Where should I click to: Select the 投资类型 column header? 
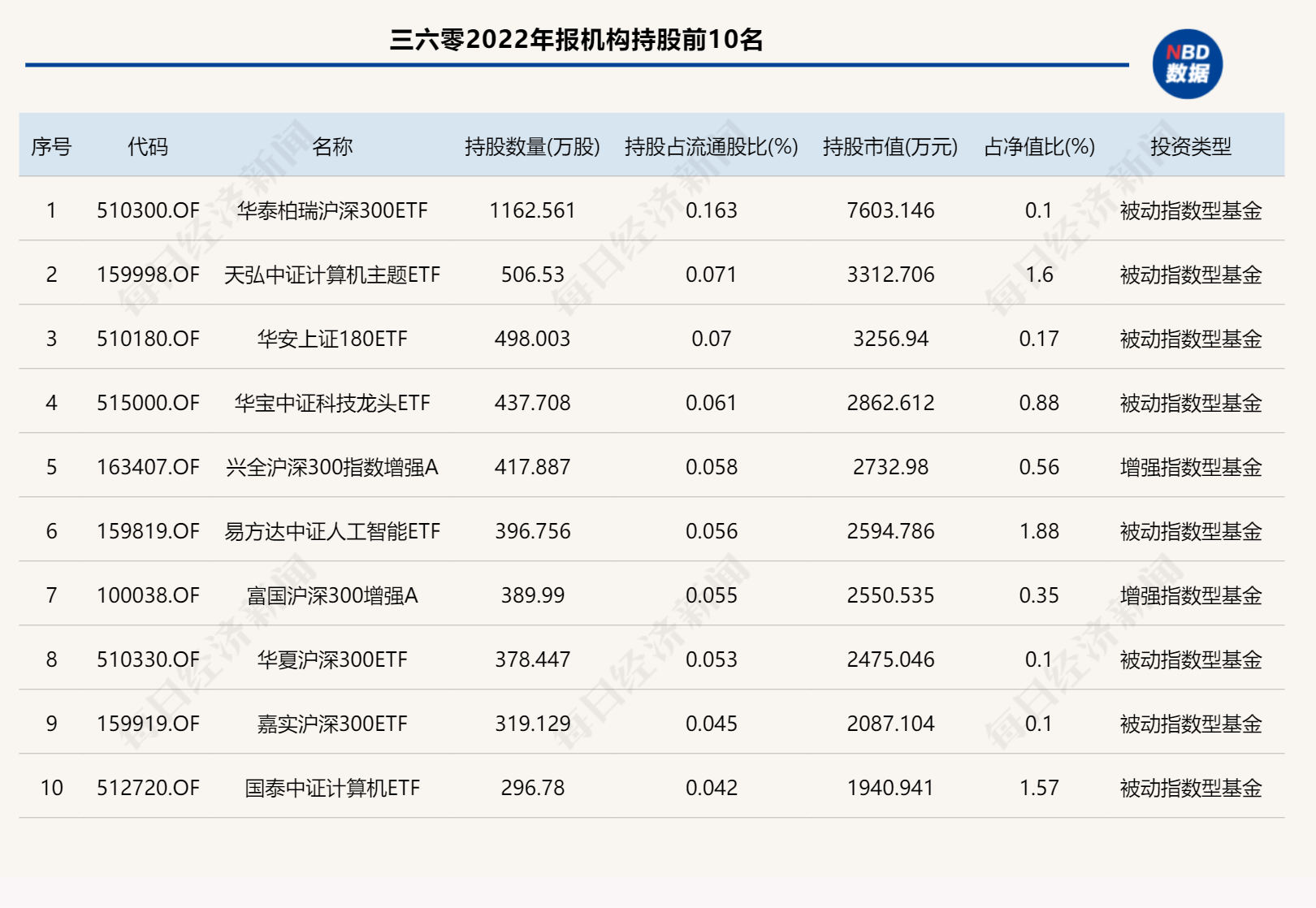pos(1191,147)
